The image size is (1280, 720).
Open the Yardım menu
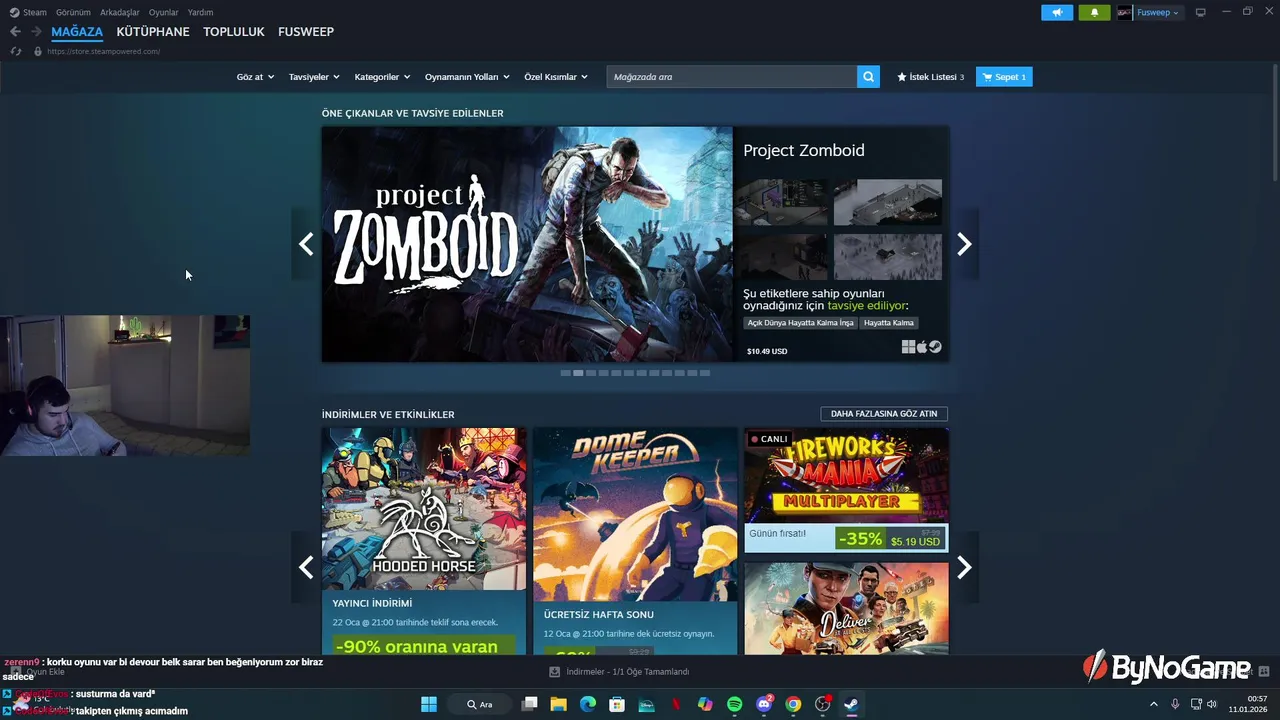pos(200,13)
